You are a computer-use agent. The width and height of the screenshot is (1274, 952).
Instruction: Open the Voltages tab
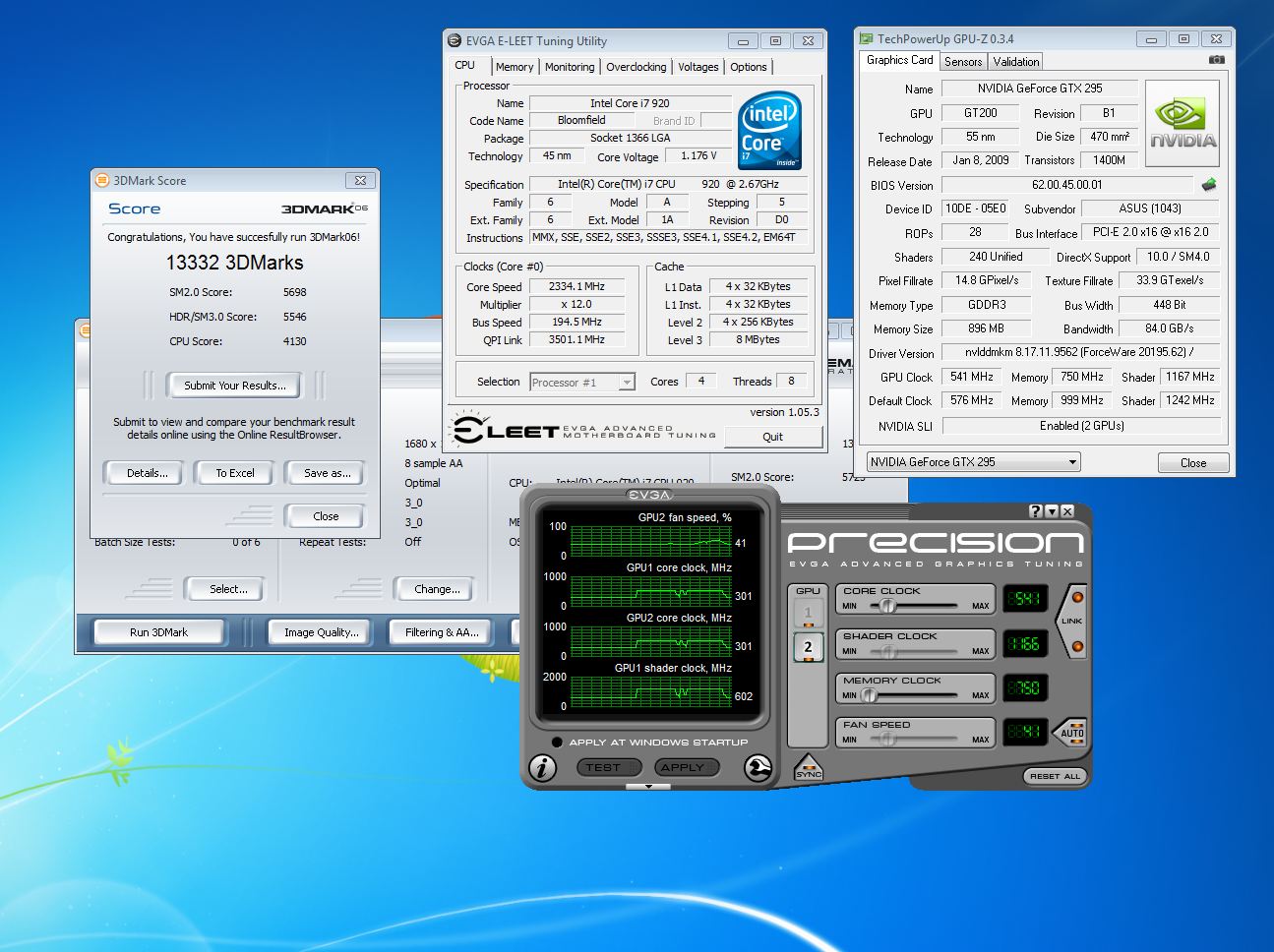tap(698, 67)
